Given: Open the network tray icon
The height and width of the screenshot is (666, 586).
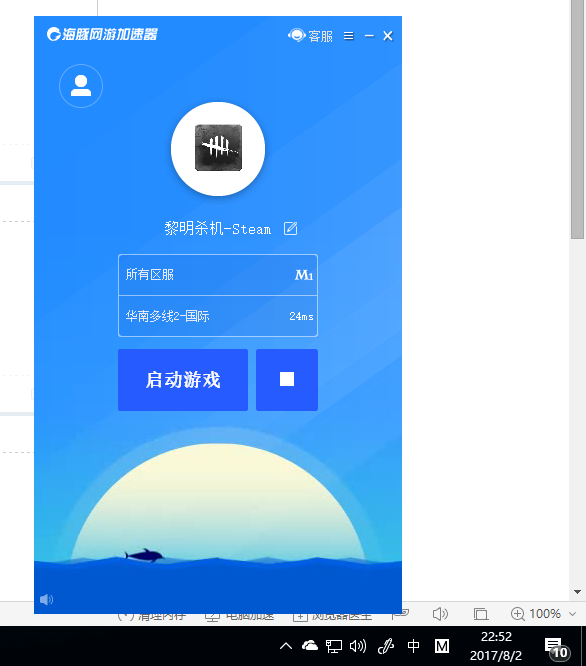Looking at the screenshot, I should coord(334,646).
